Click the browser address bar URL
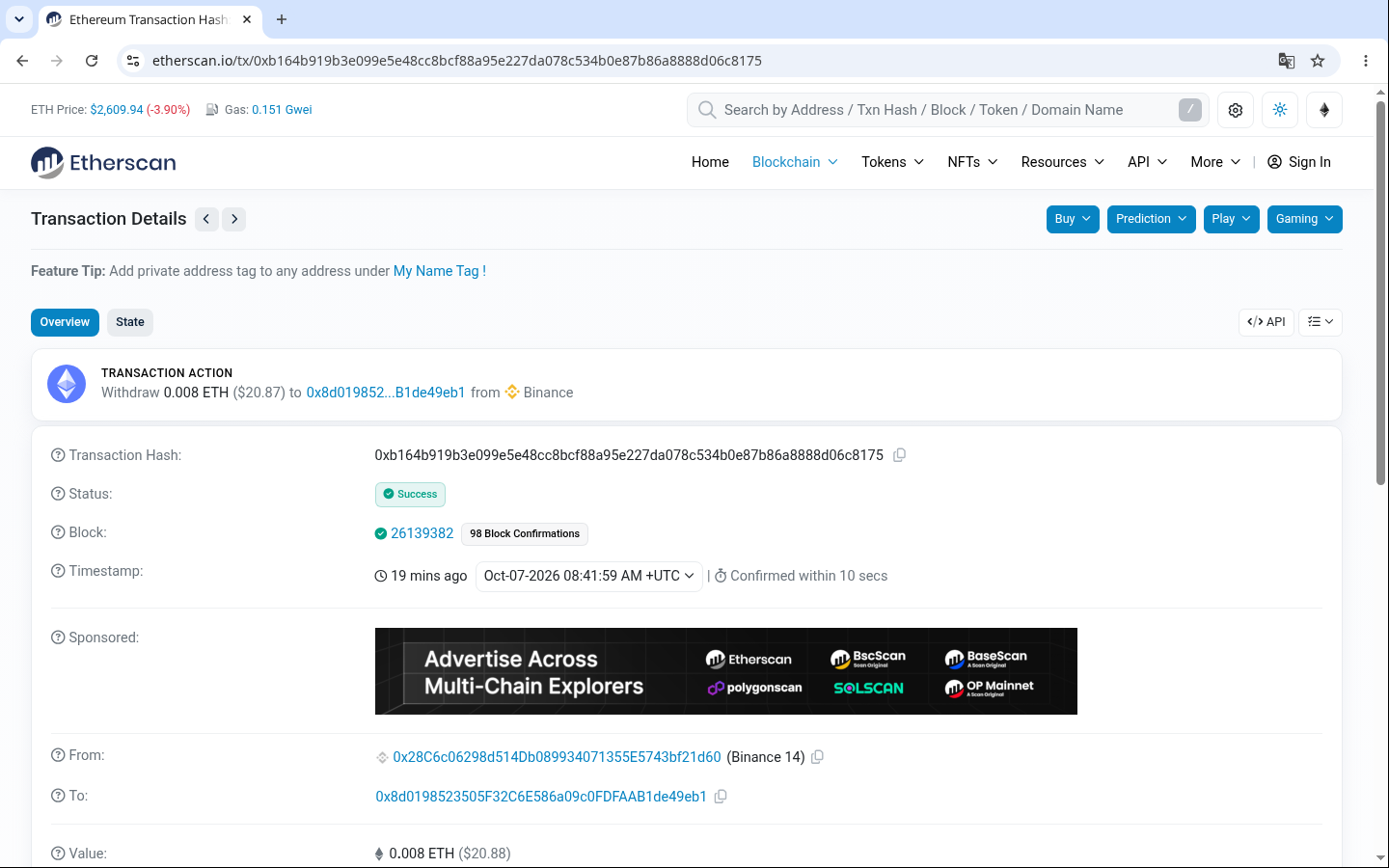 click(x=457, y=61)
